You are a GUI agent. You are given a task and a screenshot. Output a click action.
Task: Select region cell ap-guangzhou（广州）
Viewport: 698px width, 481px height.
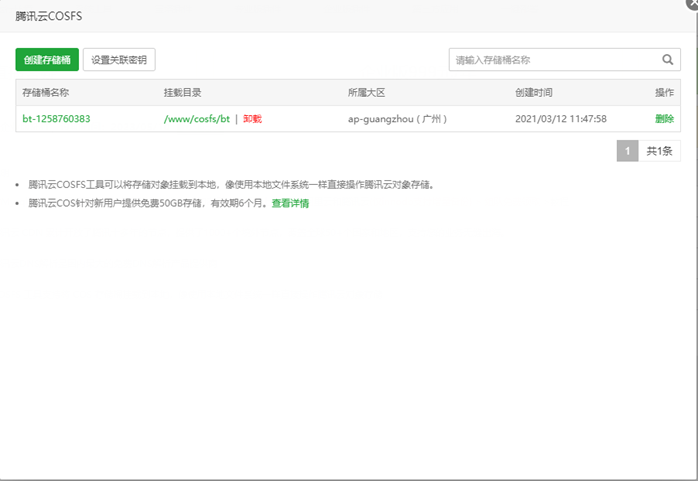(398, 119)
